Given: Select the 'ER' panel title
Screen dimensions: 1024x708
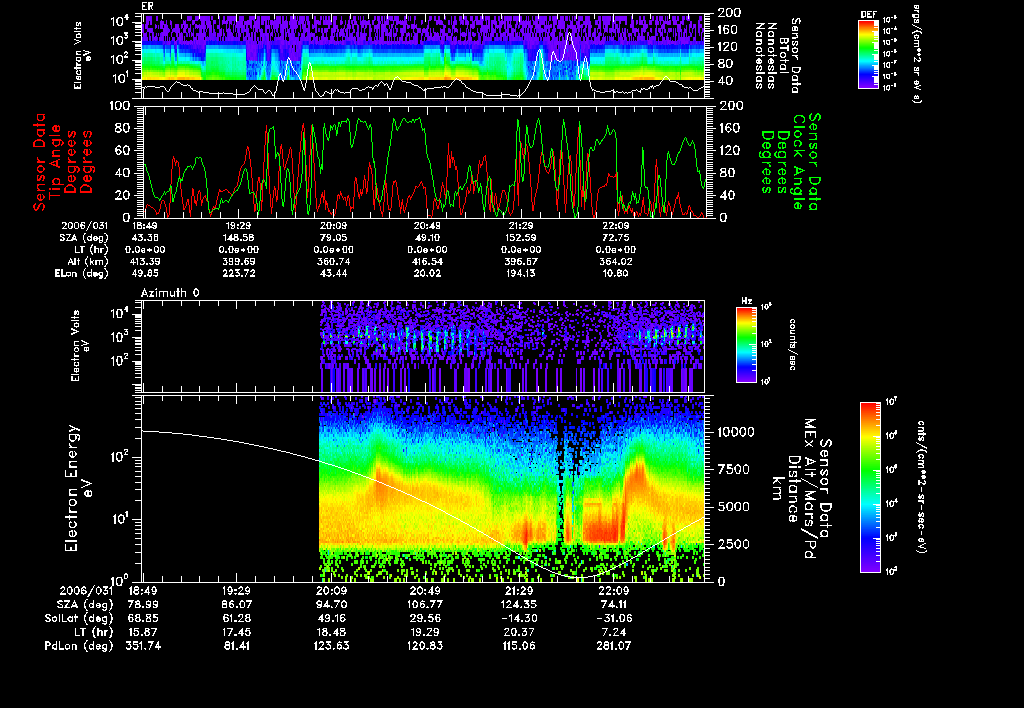Looking at the screenshot, I should coord(148,7).
